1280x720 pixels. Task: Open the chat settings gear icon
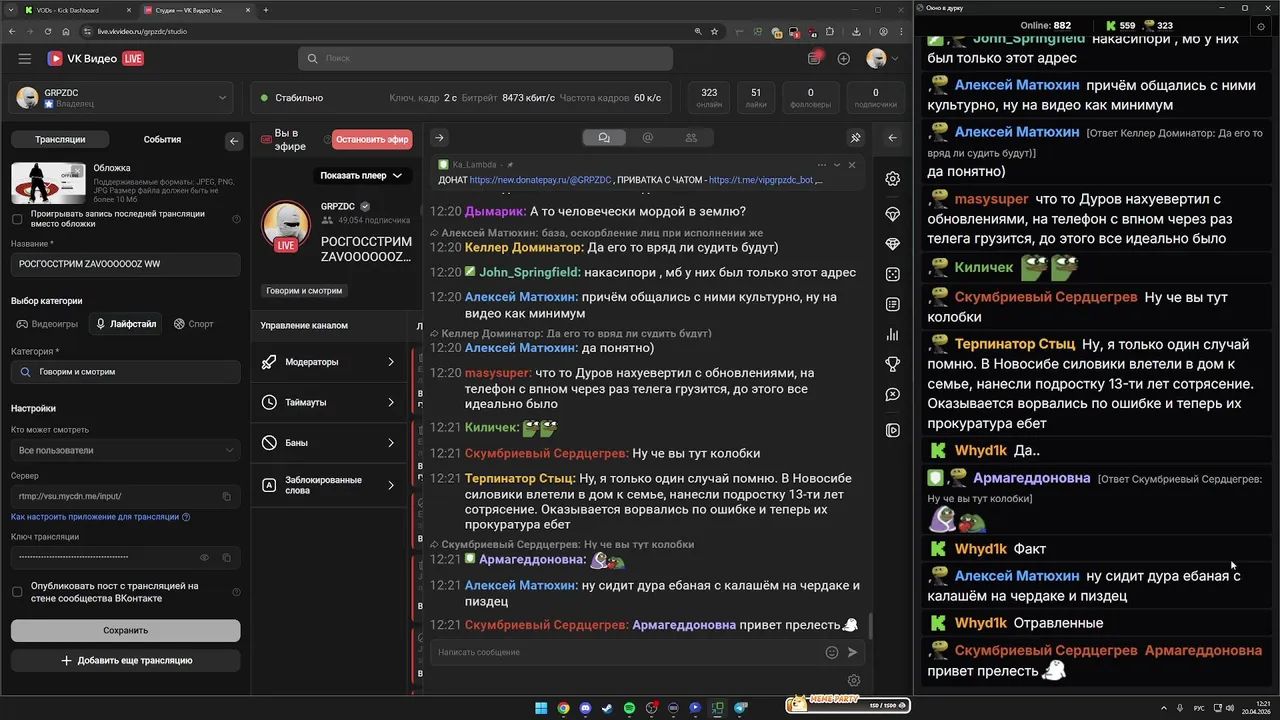point(892,179)
